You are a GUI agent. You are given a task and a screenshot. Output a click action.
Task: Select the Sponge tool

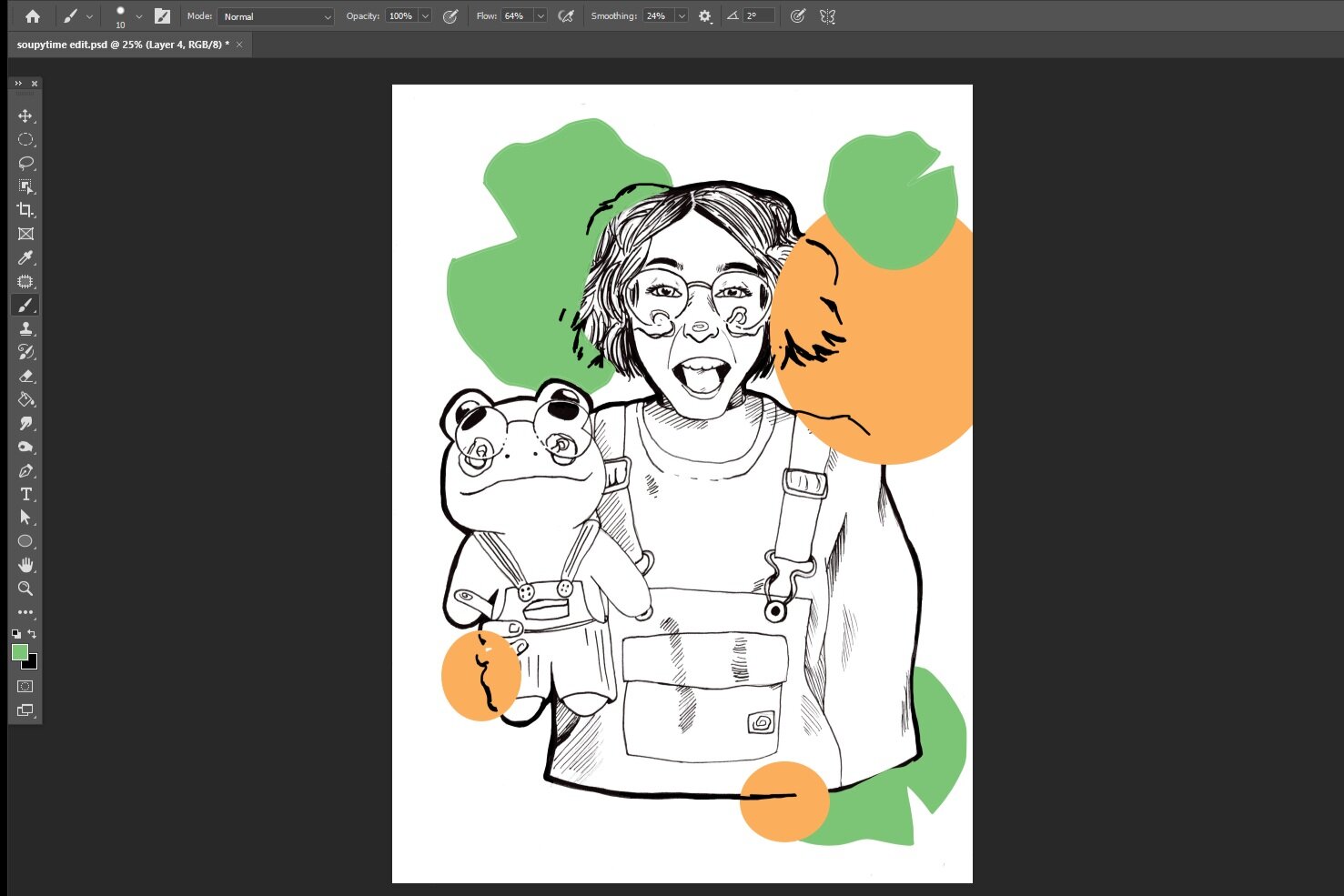pyautogui.click(x=25, y=447)
